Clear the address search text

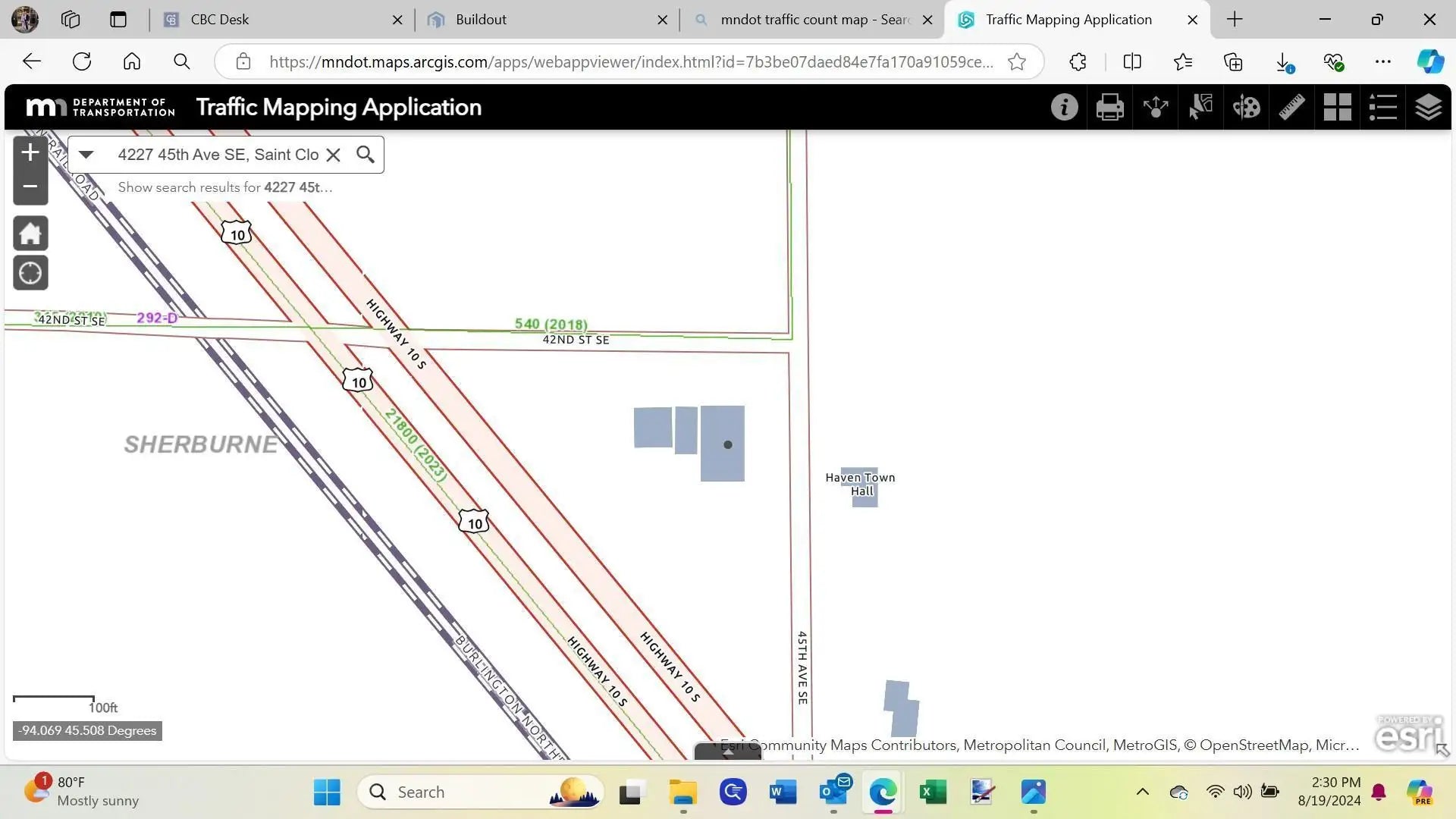(333, 155)
